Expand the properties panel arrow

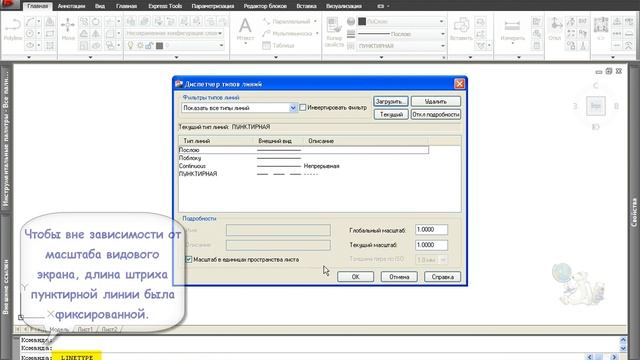tap(382, 57)
